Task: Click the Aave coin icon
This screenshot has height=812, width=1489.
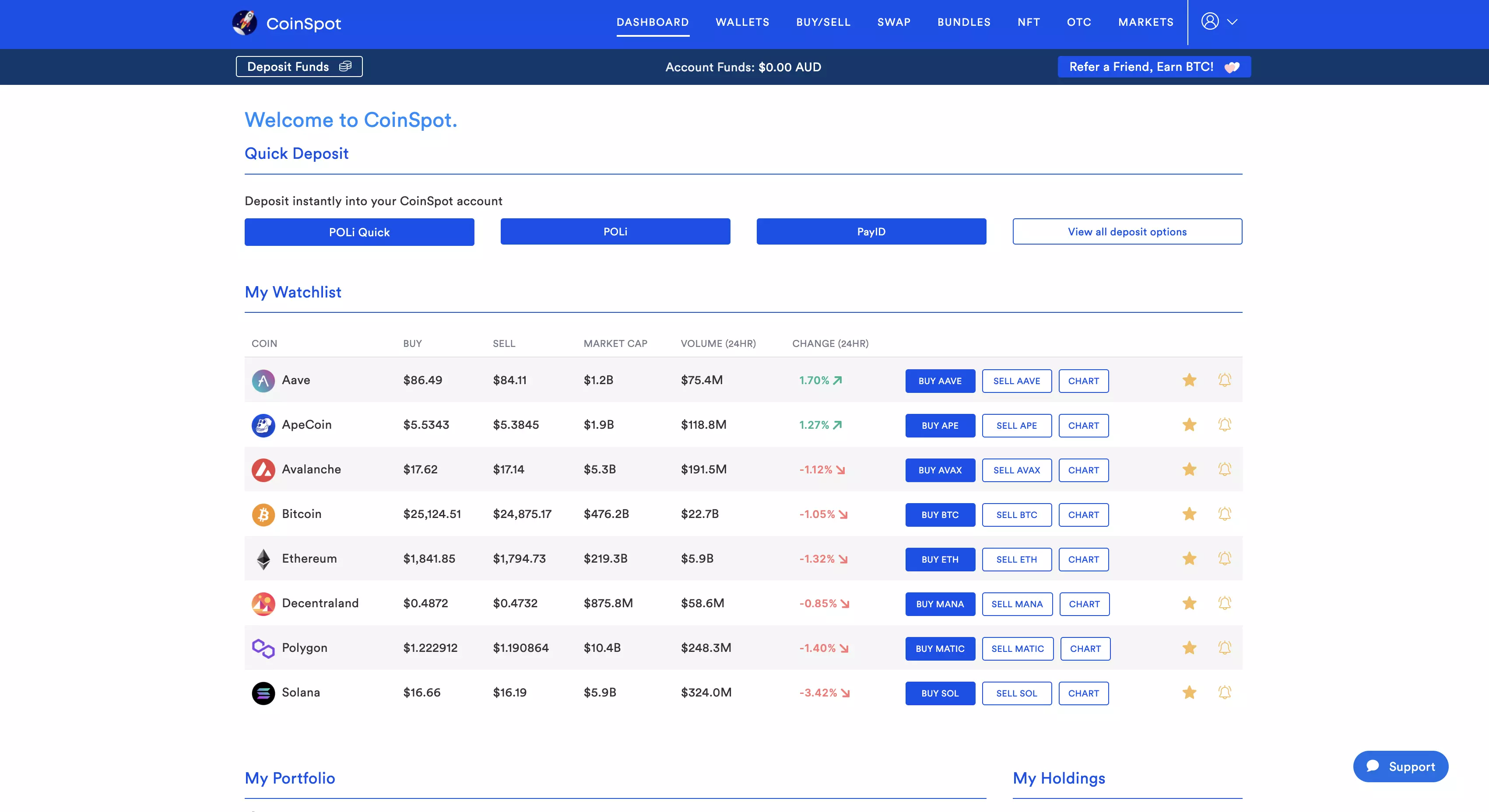Action: tap(263, 380)
